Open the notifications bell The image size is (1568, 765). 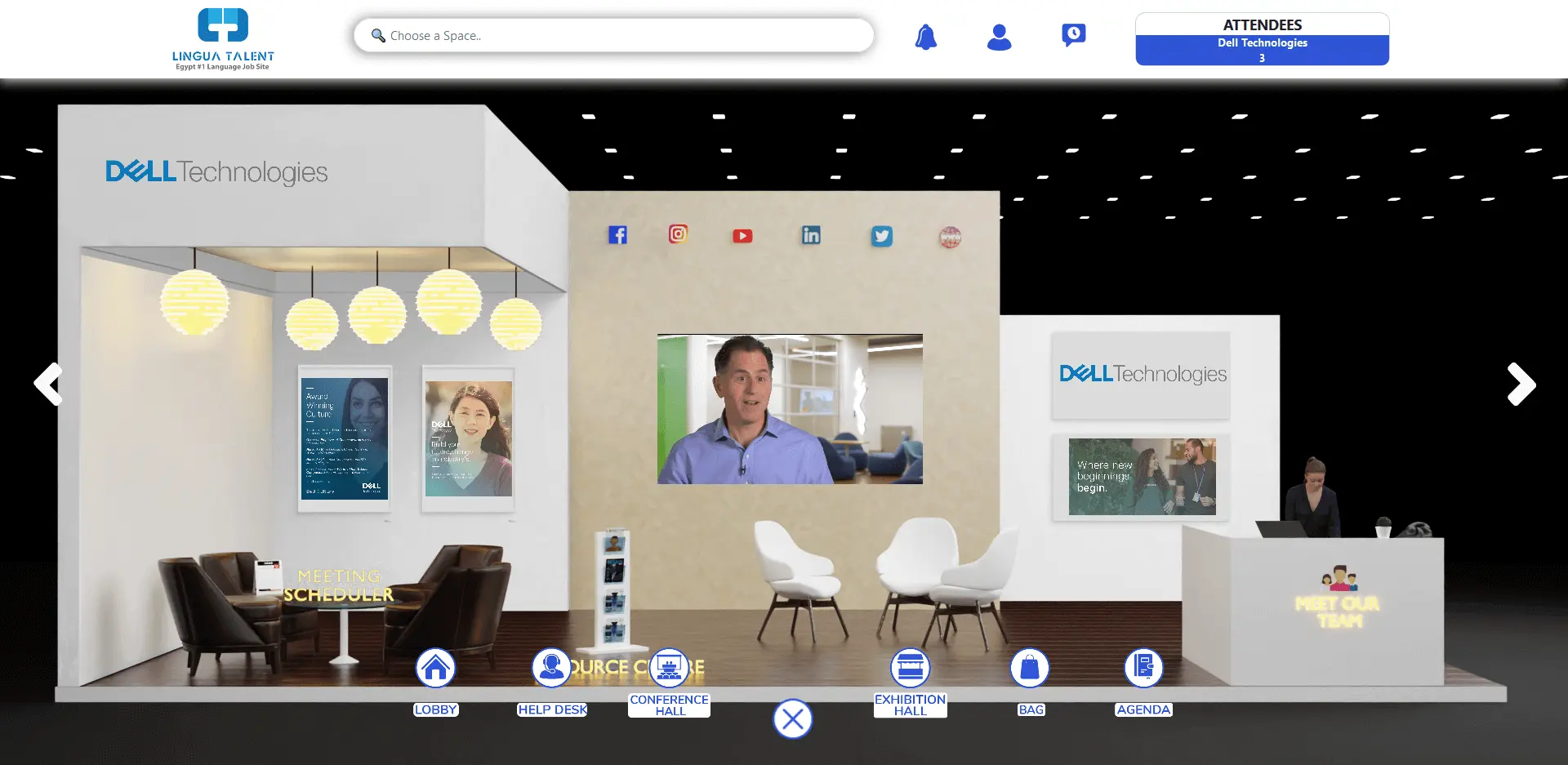coord(925,37)
